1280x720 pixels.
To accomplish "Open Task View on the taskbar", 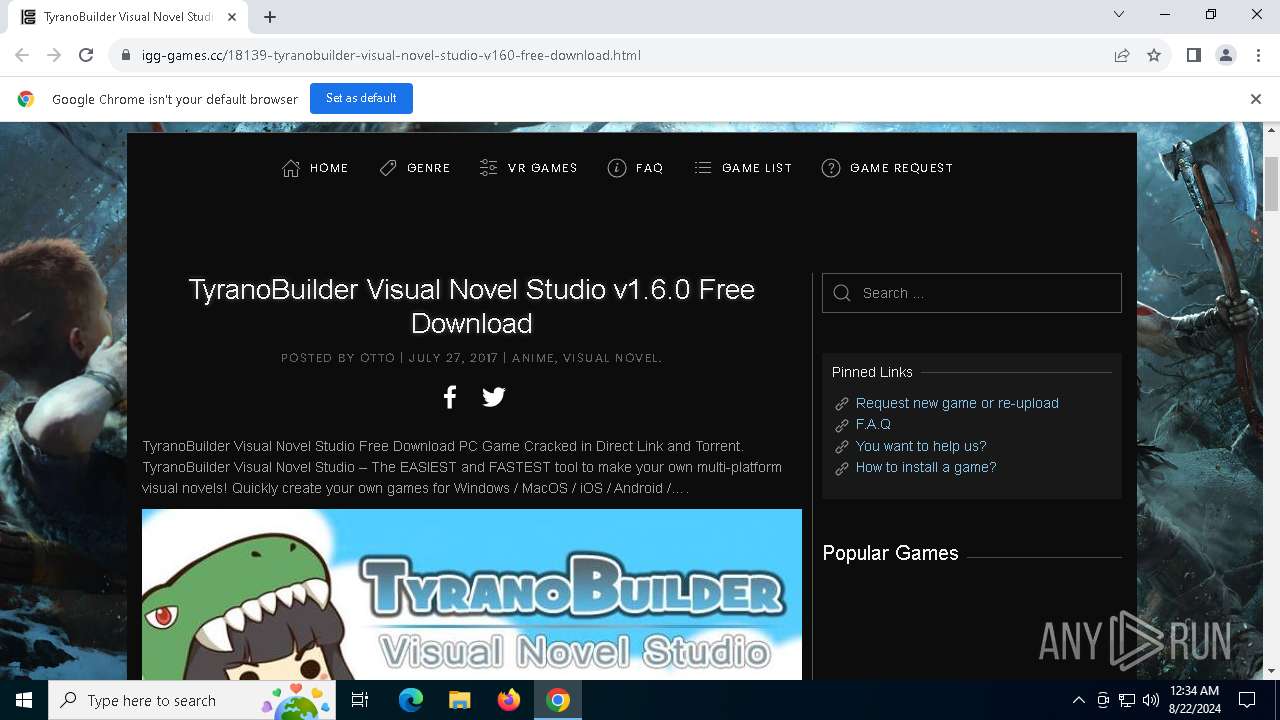I will coord(360,700).
